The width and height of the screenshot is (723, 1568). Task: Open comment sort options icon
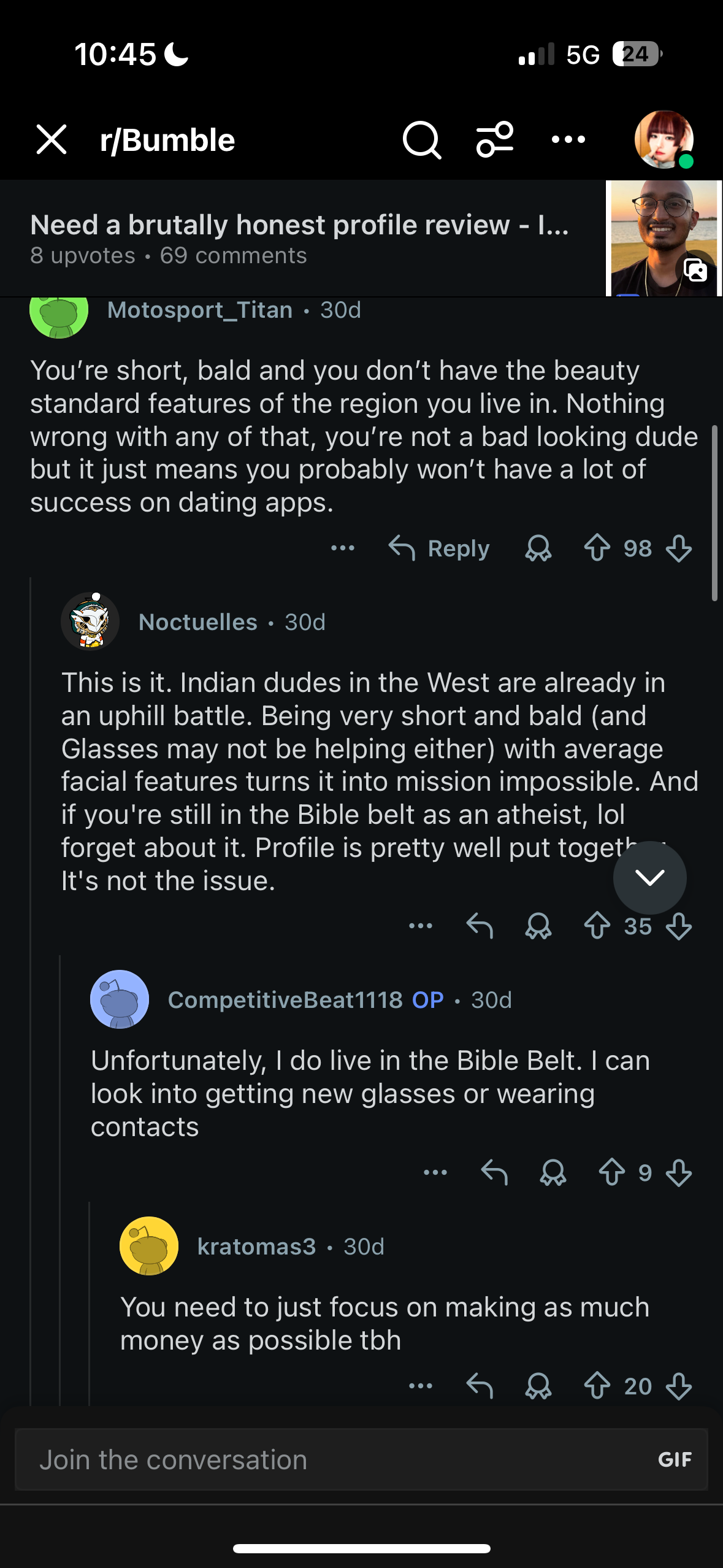point(495,140)
